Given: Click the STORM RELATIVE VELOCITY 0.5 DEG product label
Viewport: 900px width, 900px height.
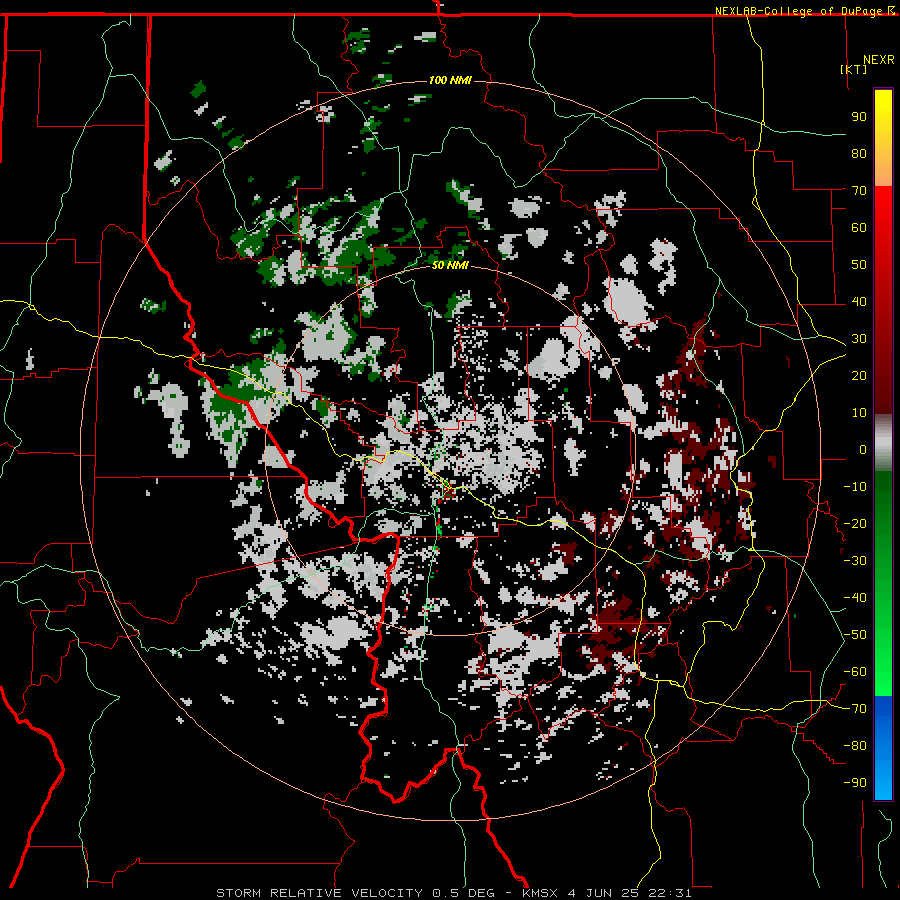Looking at the screenshot, I should (x=355, y=893).
